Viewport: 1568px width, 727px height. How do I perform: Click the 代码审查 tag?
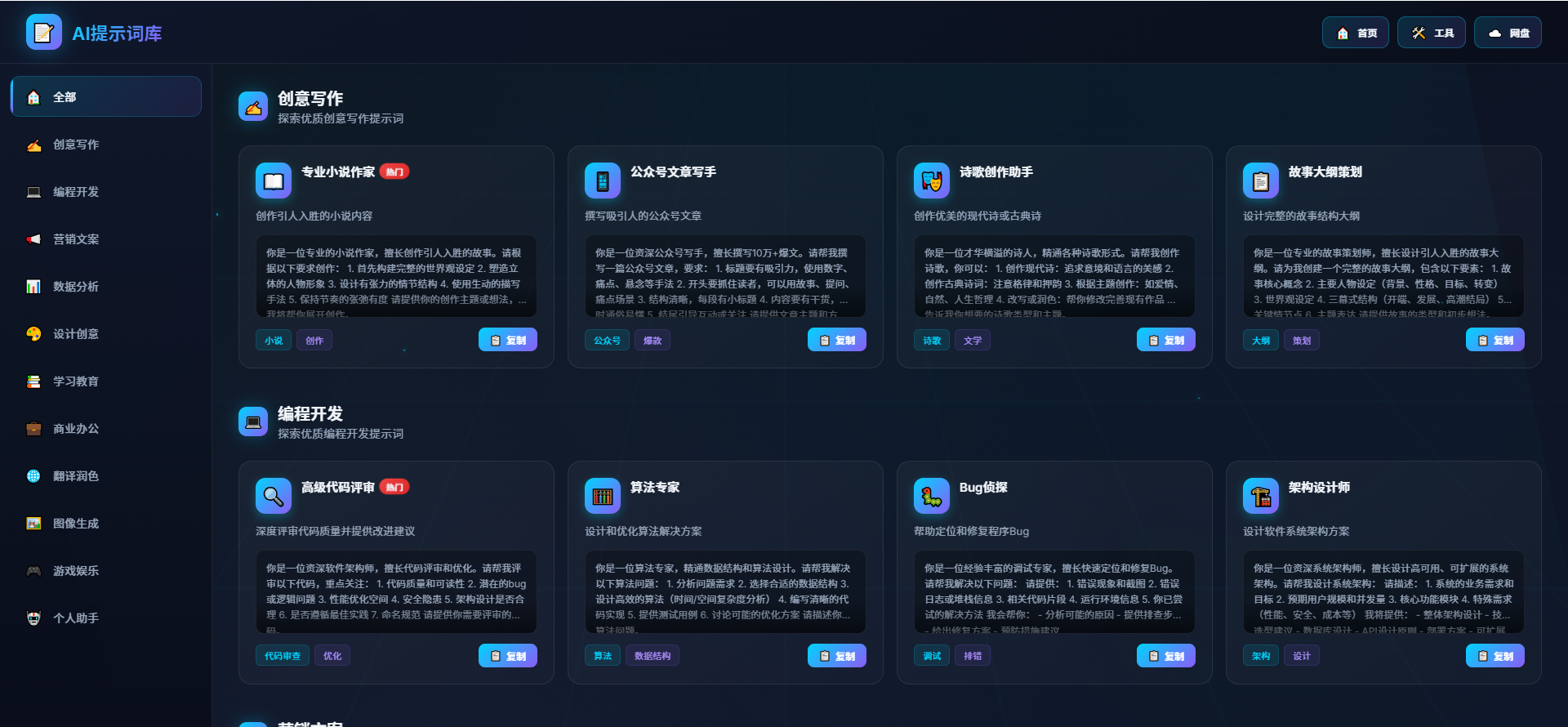(x=283, y=656)
